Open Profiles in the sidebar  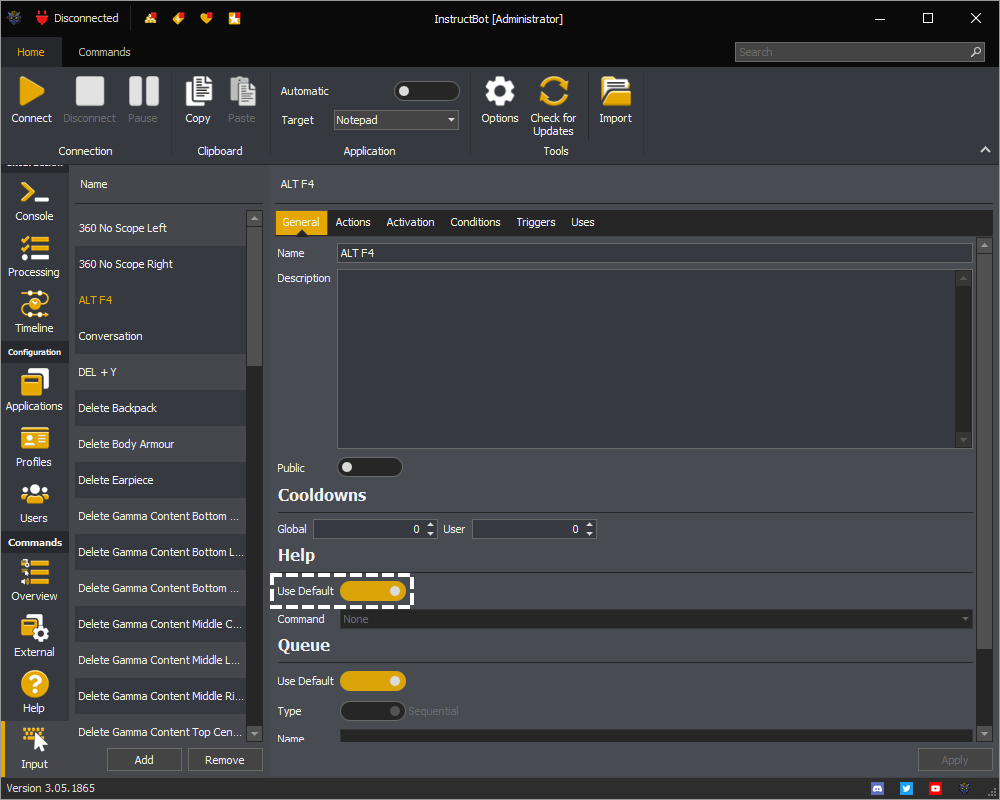tap(34, 448)
